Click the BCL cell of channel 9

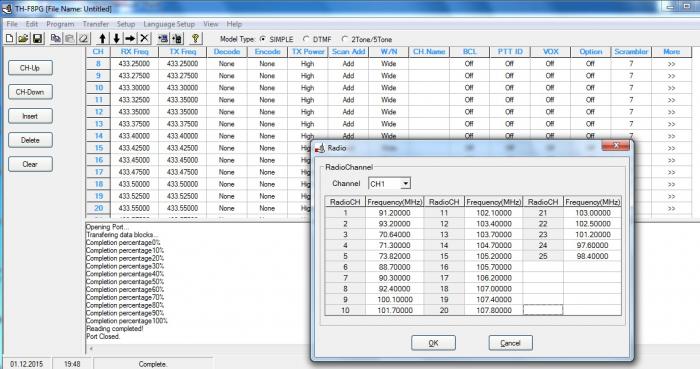click(x=469, y=76)
